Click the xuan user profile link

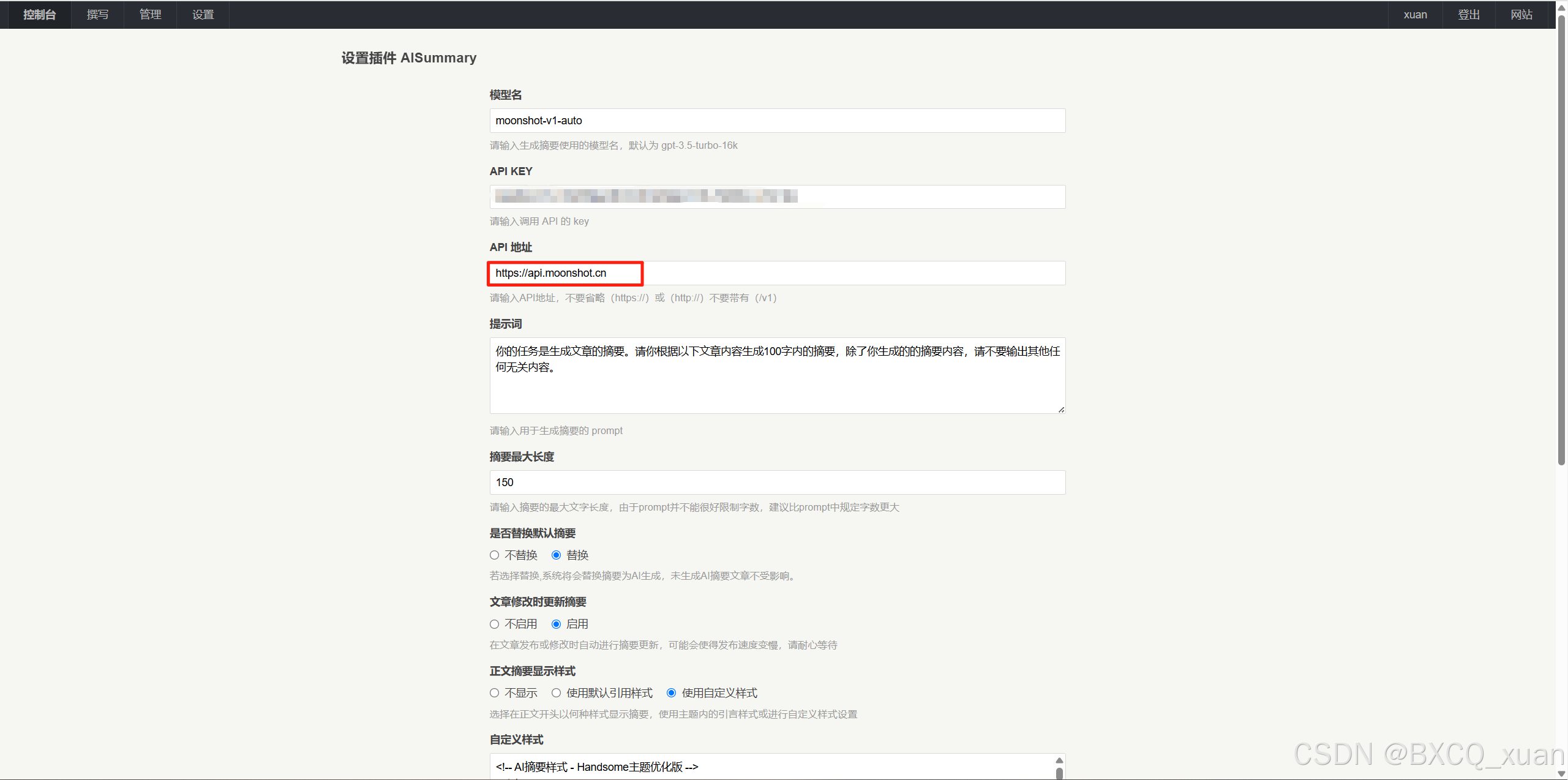1414,15
